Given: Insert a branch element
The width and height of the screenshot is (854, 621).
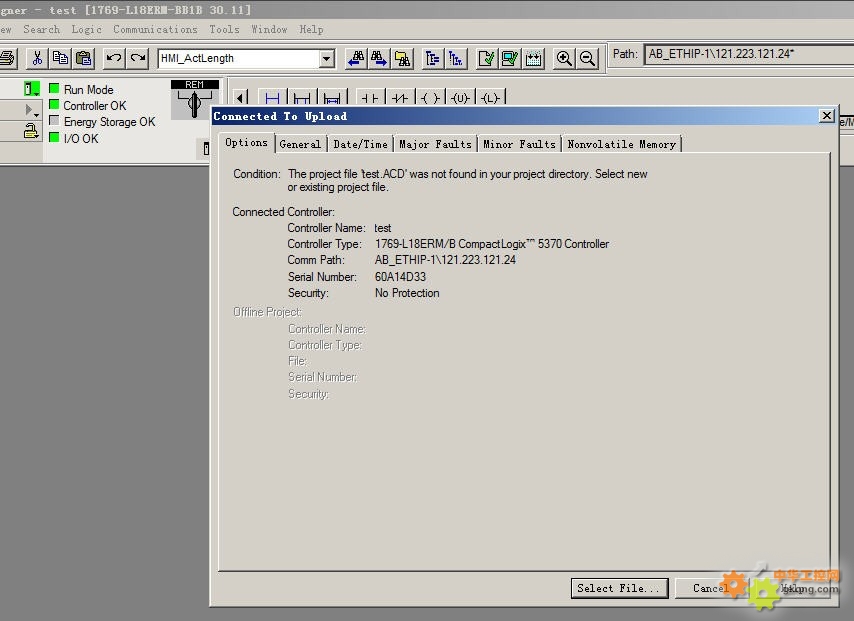Looking at the screenshot, I should tap(302, 98).
